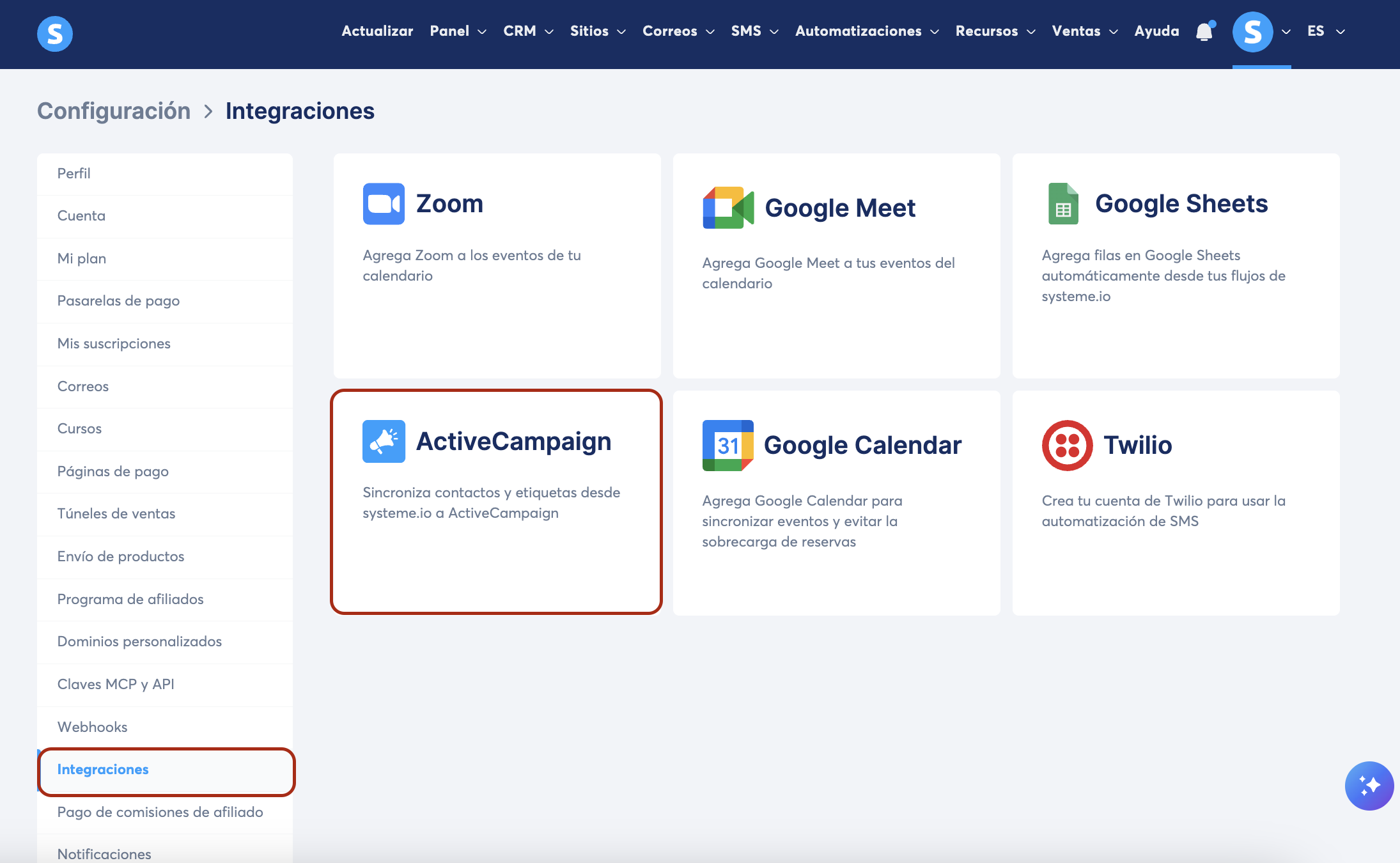1400x863 pixels.
Task: Click text 'Agrega Zoom a los eventos de tu calendario'
Action: 472,265
